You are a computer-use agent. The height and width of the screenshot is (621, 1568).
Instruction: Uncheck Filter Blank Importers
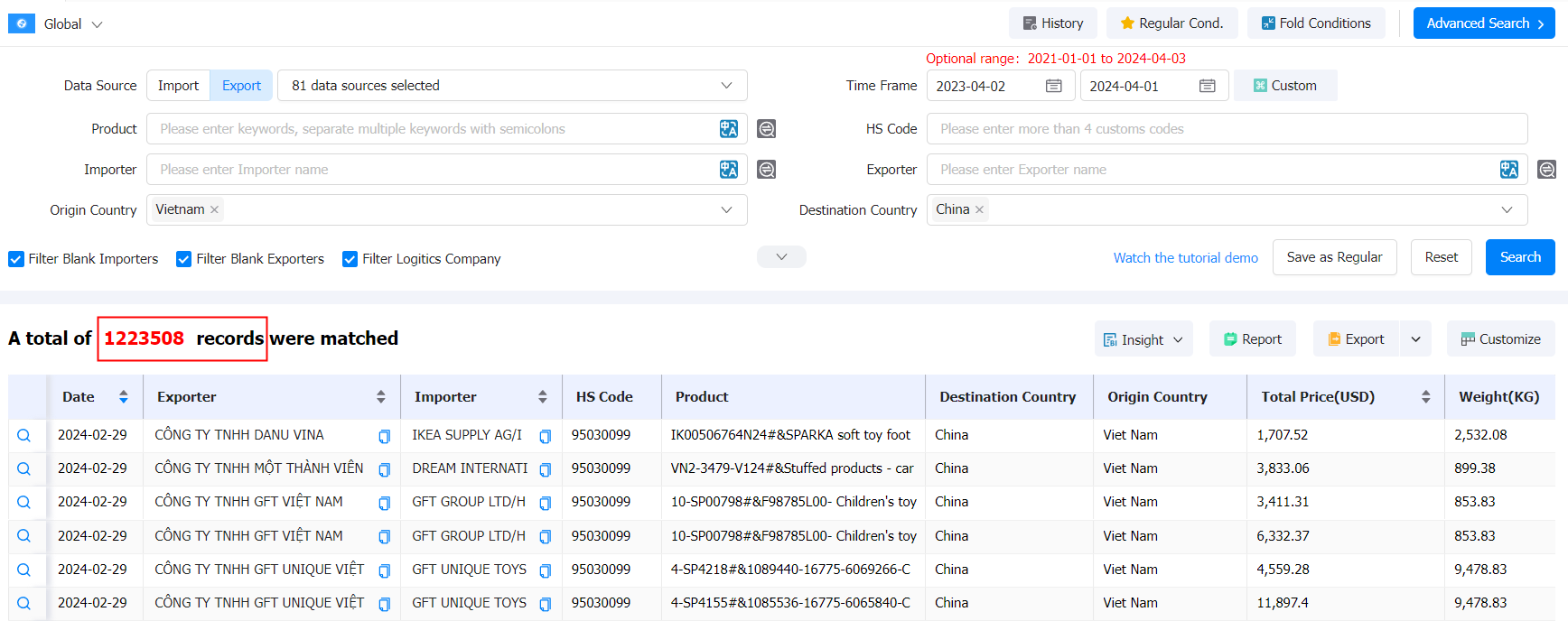(16, 259)
